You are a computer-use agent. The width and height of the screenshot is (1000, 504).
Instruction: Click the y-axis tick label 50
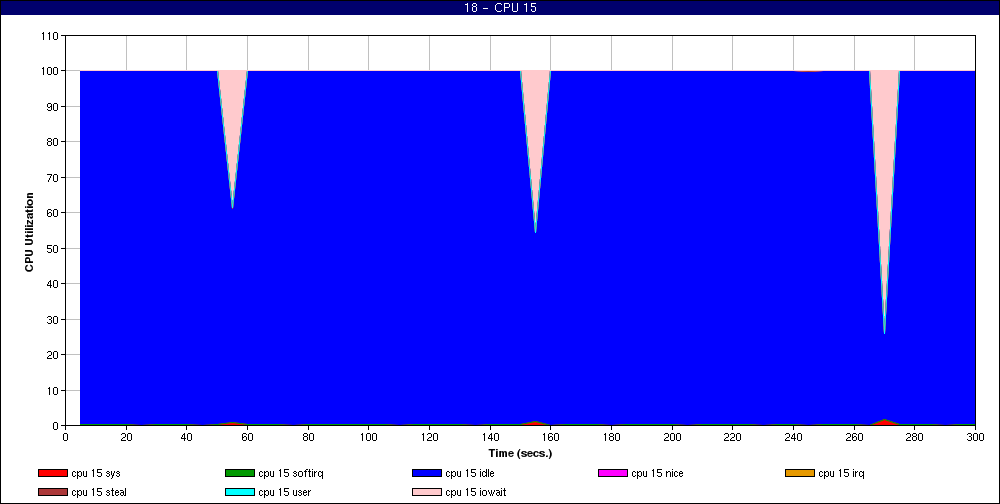(x=54, y=248)
